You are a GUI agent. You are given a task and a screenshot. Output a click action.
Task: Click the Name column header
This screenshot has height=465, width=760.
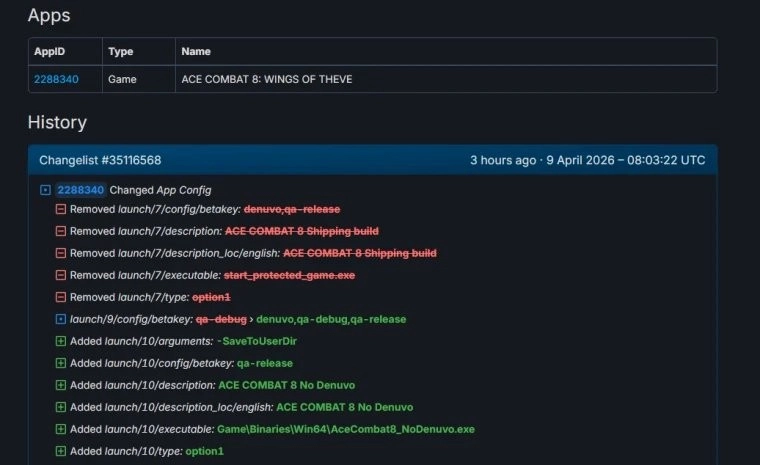point(196,51)
